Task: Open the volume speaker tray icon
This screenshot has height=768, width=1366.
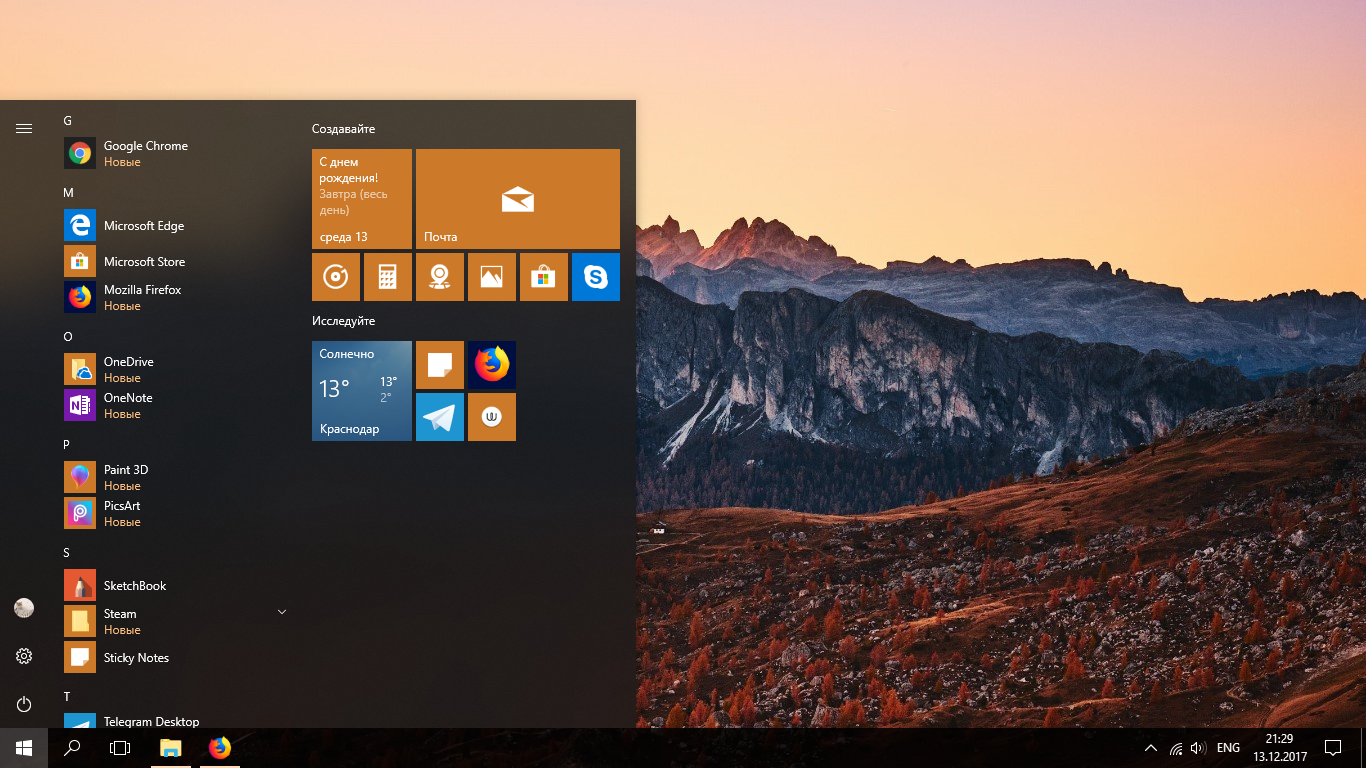Action: [x=1198, y=748]
